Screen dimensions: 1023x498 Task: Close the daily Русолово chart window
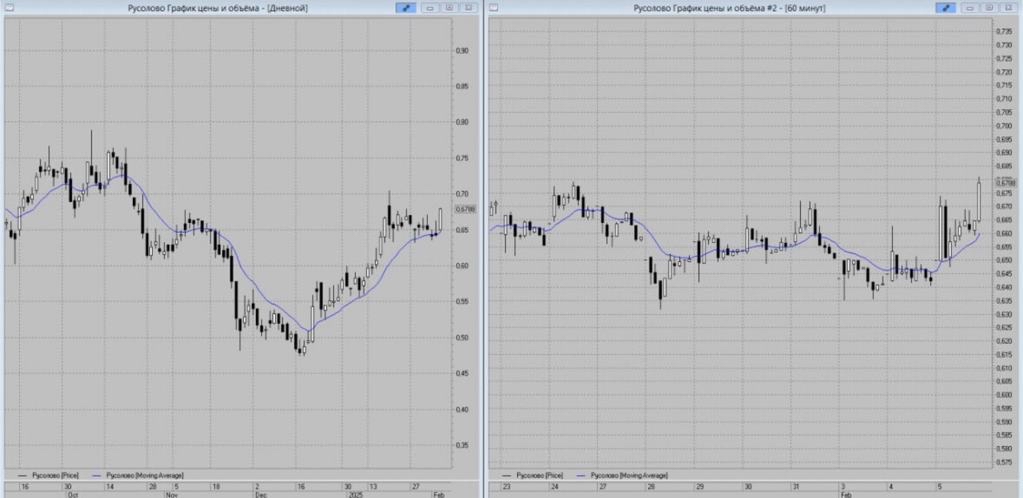click(467, 8)
